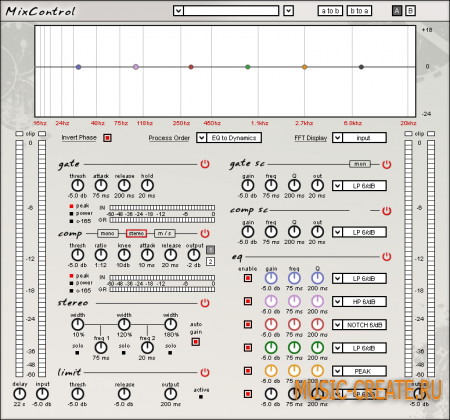
Task: Toggle the gate section power button
Action: click(205, 164)
